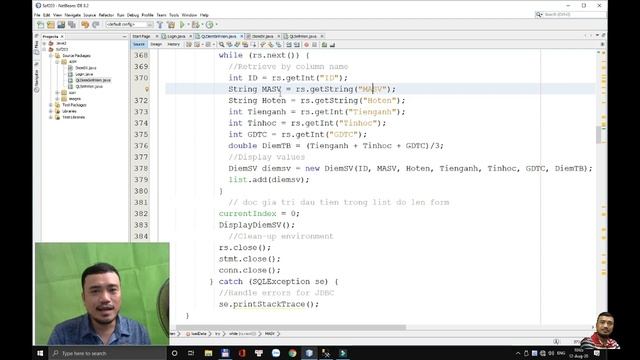Switch to the DiemSV.java editor tab

(x=262, y=36)
